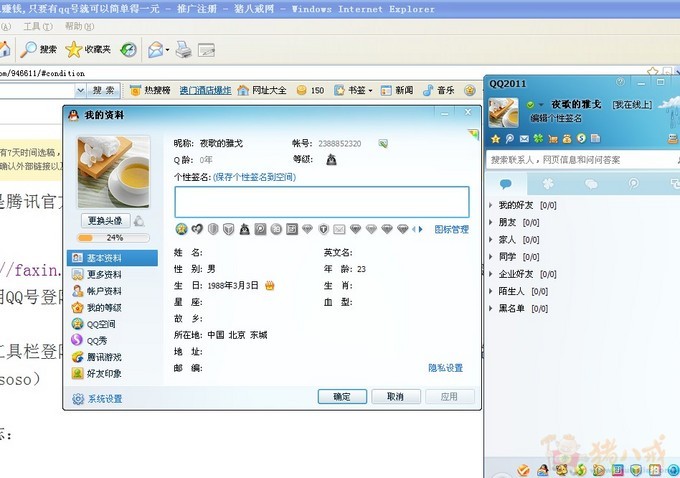Viewport: 680px width, 478px height.
Task: Open 好友印象 entry in profile sidebar
Action: click(97, 373)
